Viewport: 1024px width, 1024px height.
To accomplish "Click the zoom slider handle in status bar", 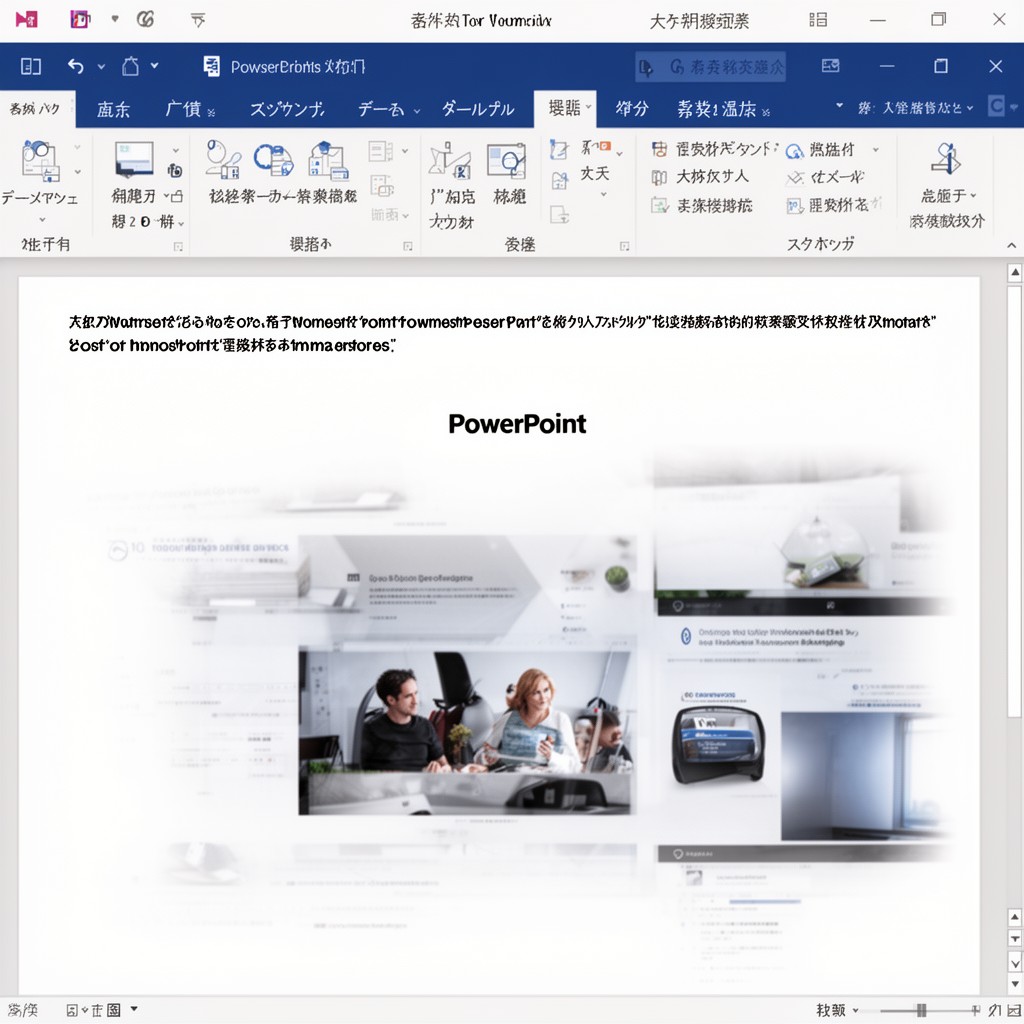I will [921, 1010].
